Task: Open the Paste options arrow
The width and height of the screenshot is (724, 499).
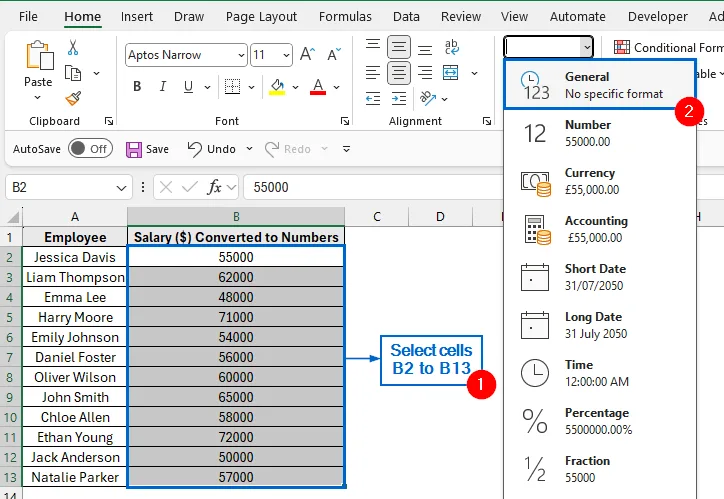Action: (37, 97)
